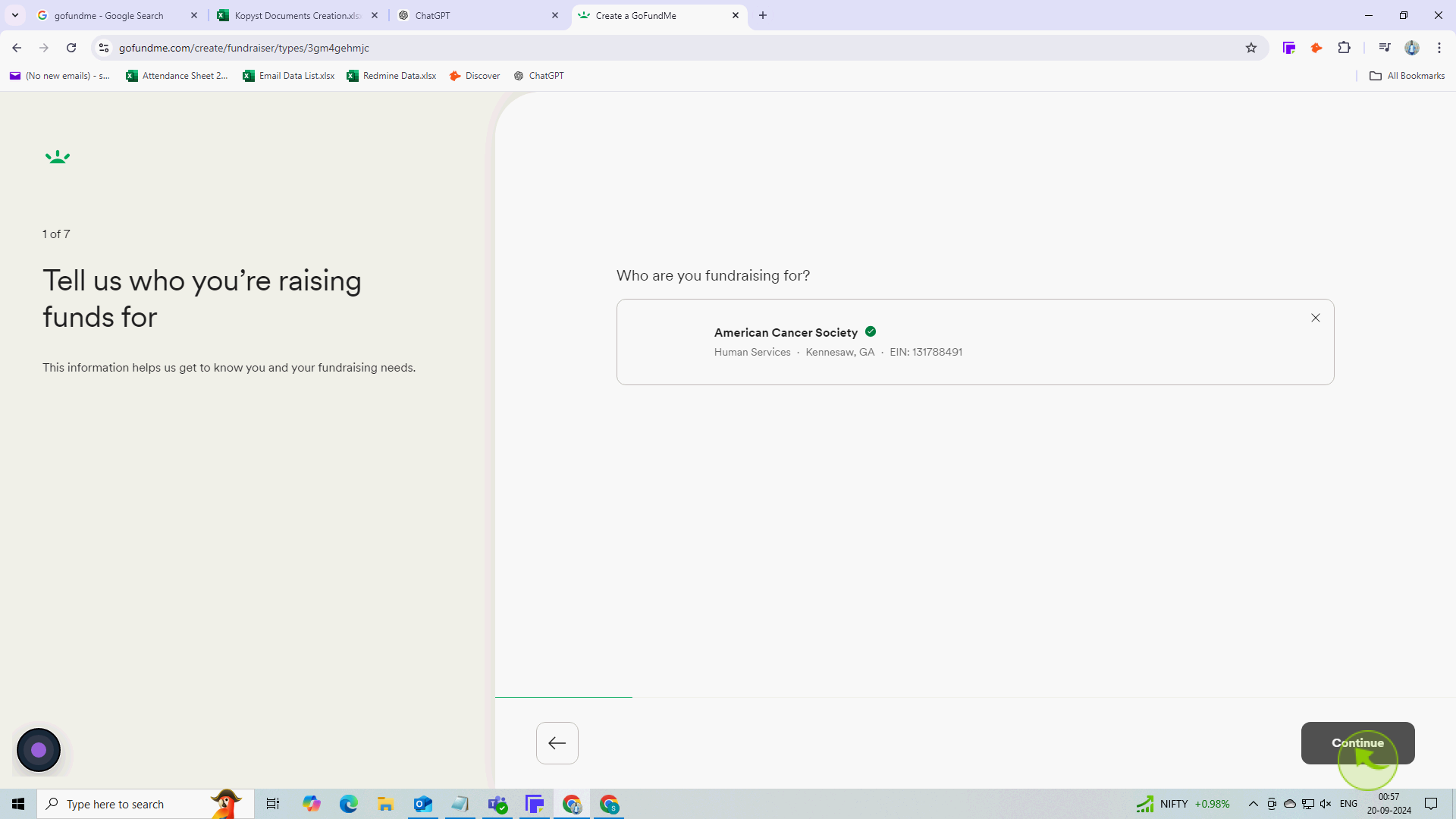Open Microsoft Edge from the taskbar
The width and height of the screenshot is (1456, 819).
click(x=349, y=804)
